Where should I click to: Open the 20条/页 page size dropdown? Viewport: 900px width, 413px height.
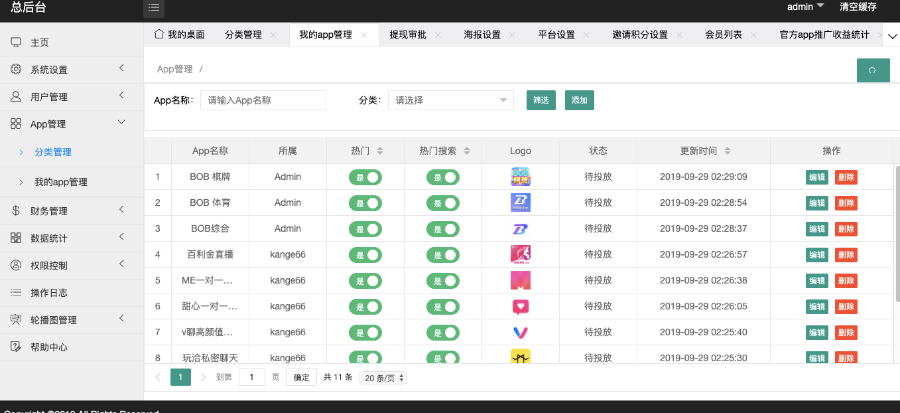(383, 378)
